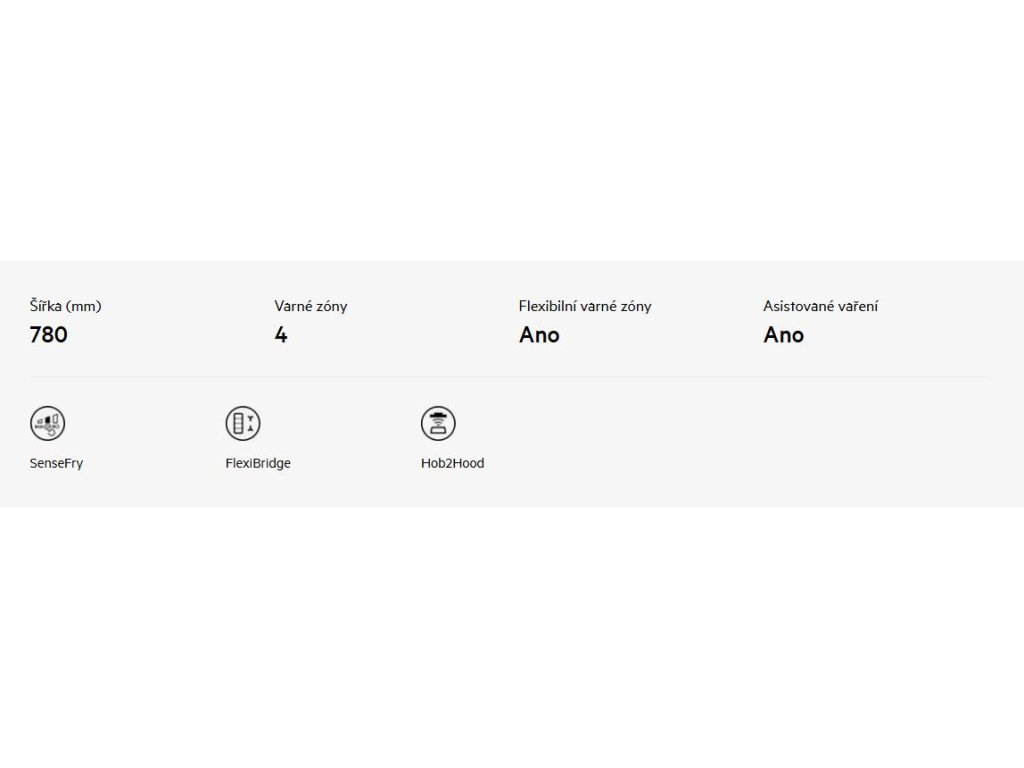
Task: Click the 'Hood' part of Hob2Hood caption
Action: [469, 463]
